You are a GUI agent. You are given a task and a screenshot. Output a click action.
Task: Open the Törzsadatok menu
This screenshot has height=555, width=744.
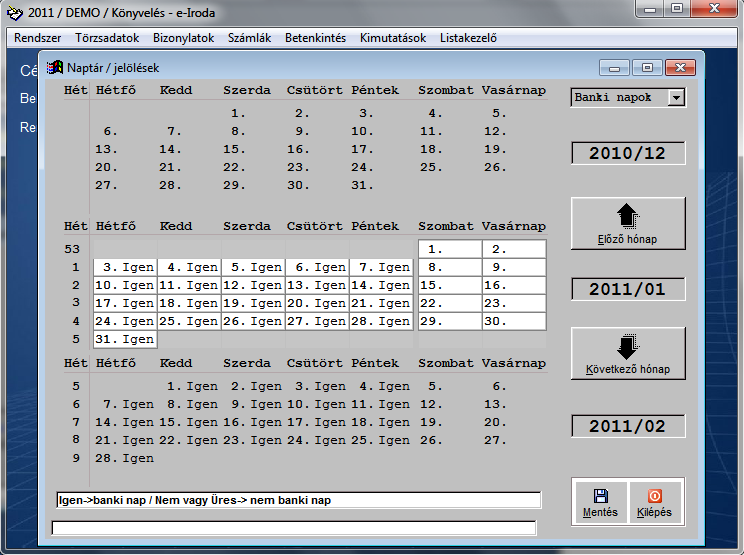tap(106, 38)
